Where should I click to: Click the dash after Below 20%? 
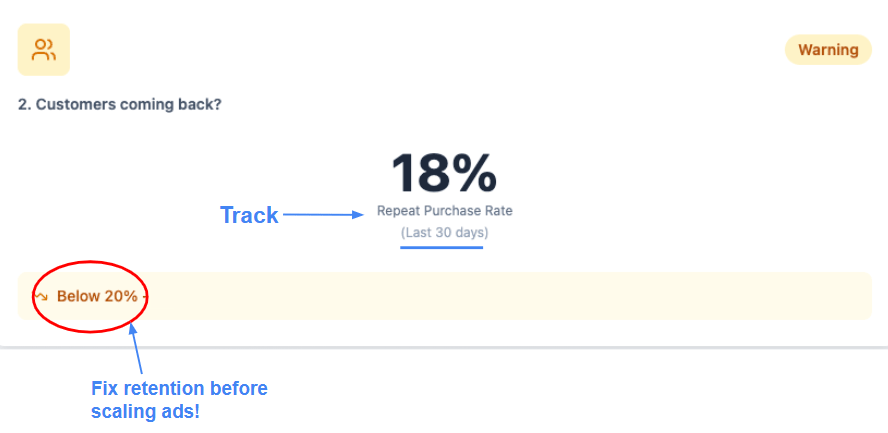[x=145, y=296]
